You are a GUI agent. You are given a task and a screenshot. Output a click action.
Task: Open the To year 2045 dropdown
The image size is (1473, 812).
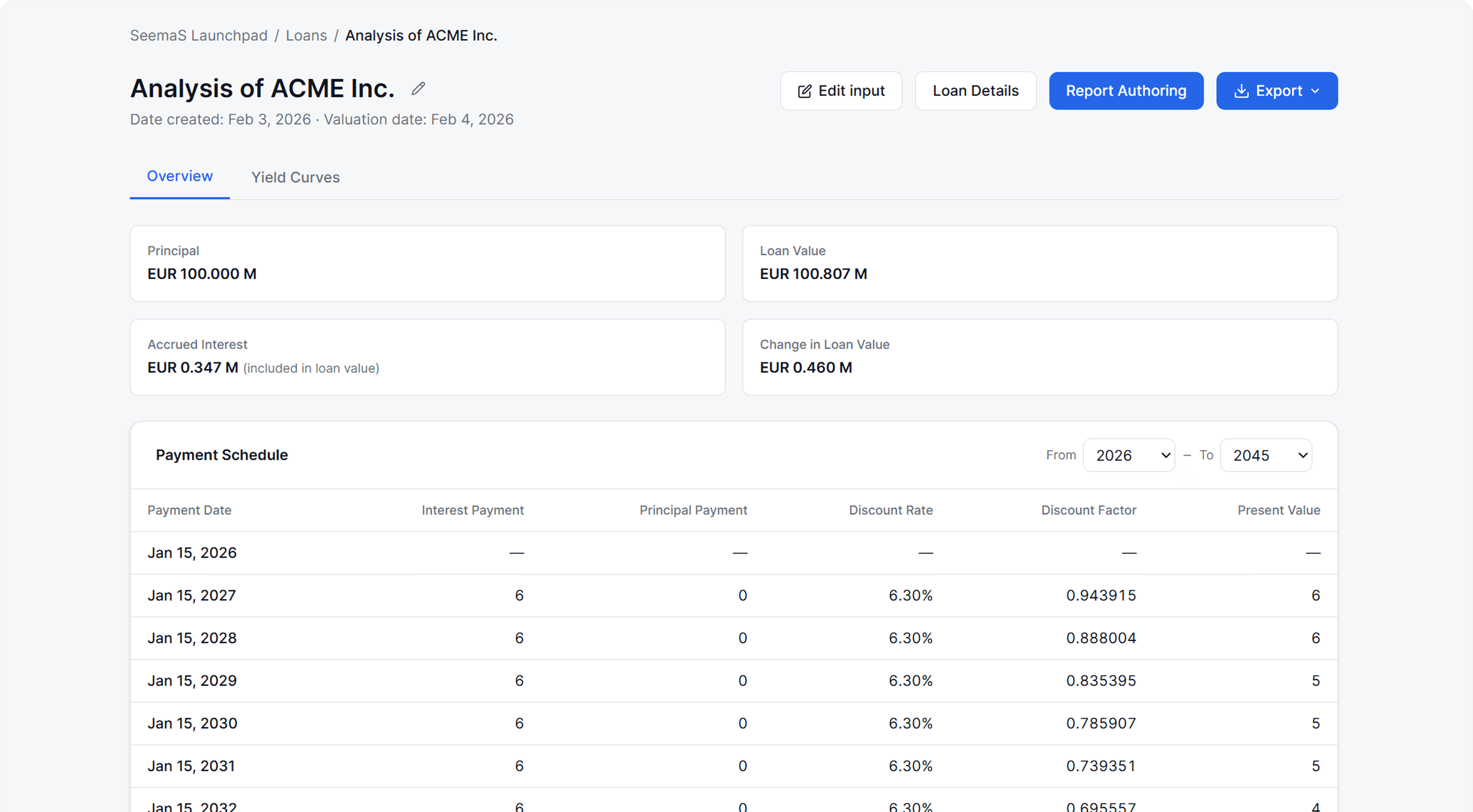[x=1265, y=455]
